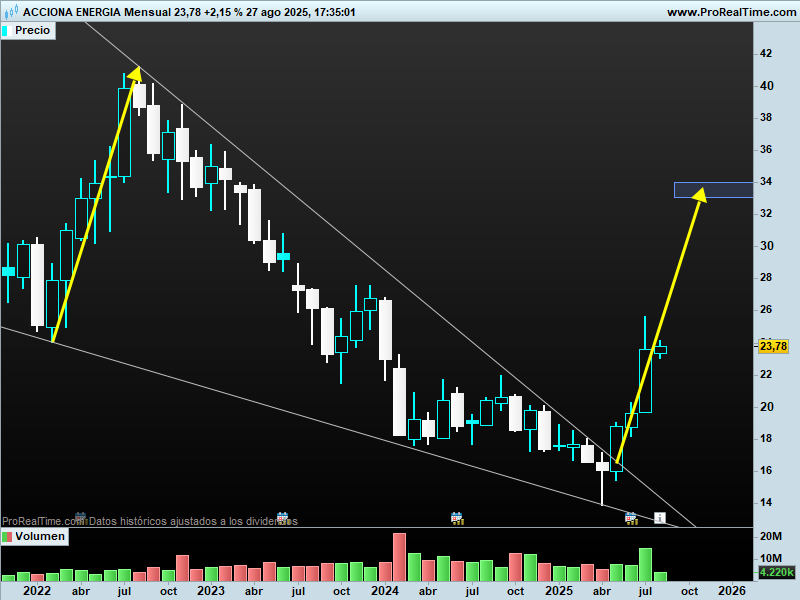
Task: Click the 2025 label on the time axis
Action: (x=559, y=591)
